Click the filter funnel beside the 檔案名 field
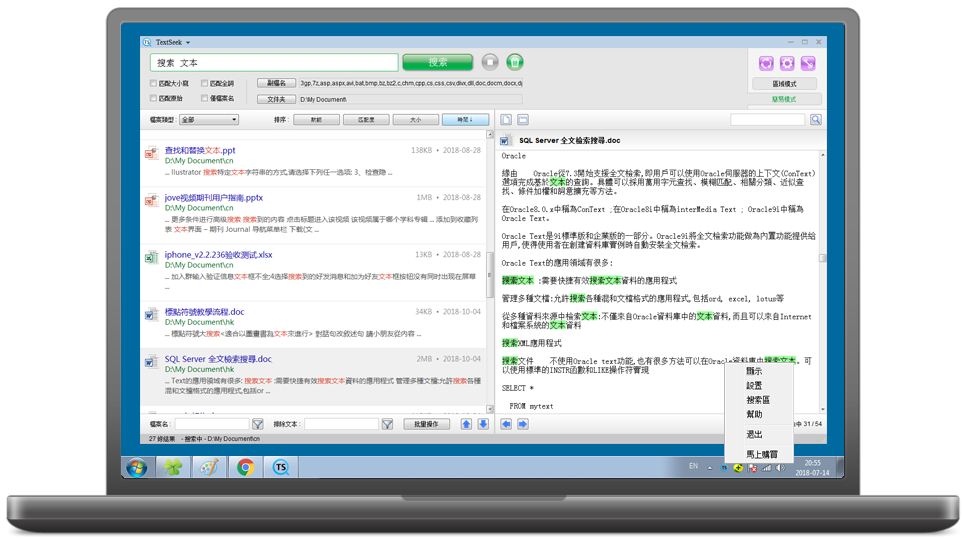963x539 pixels. pyautogui.click(x=258, y=424)
